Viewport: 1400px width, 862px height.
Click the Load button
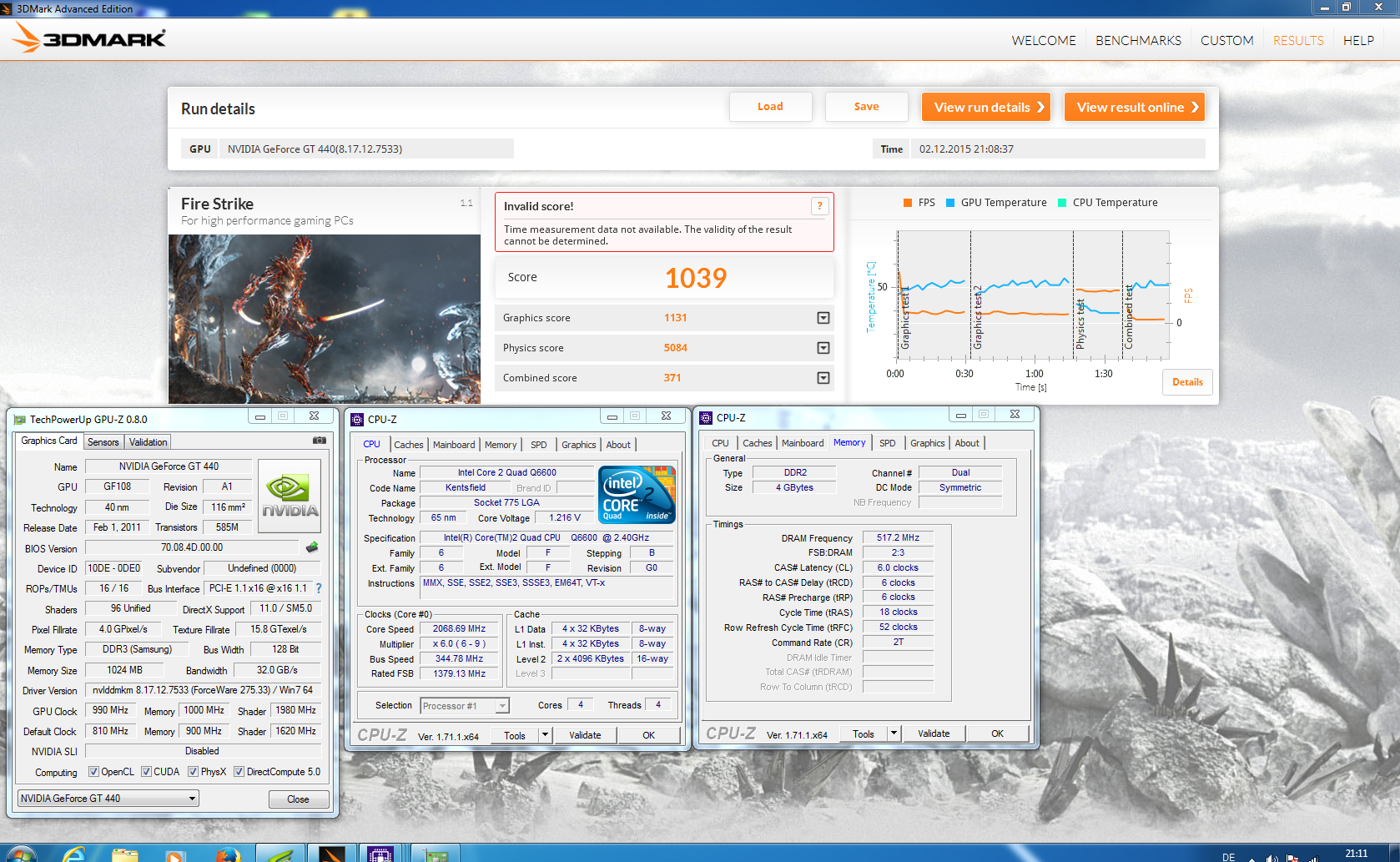pos(770,107)
